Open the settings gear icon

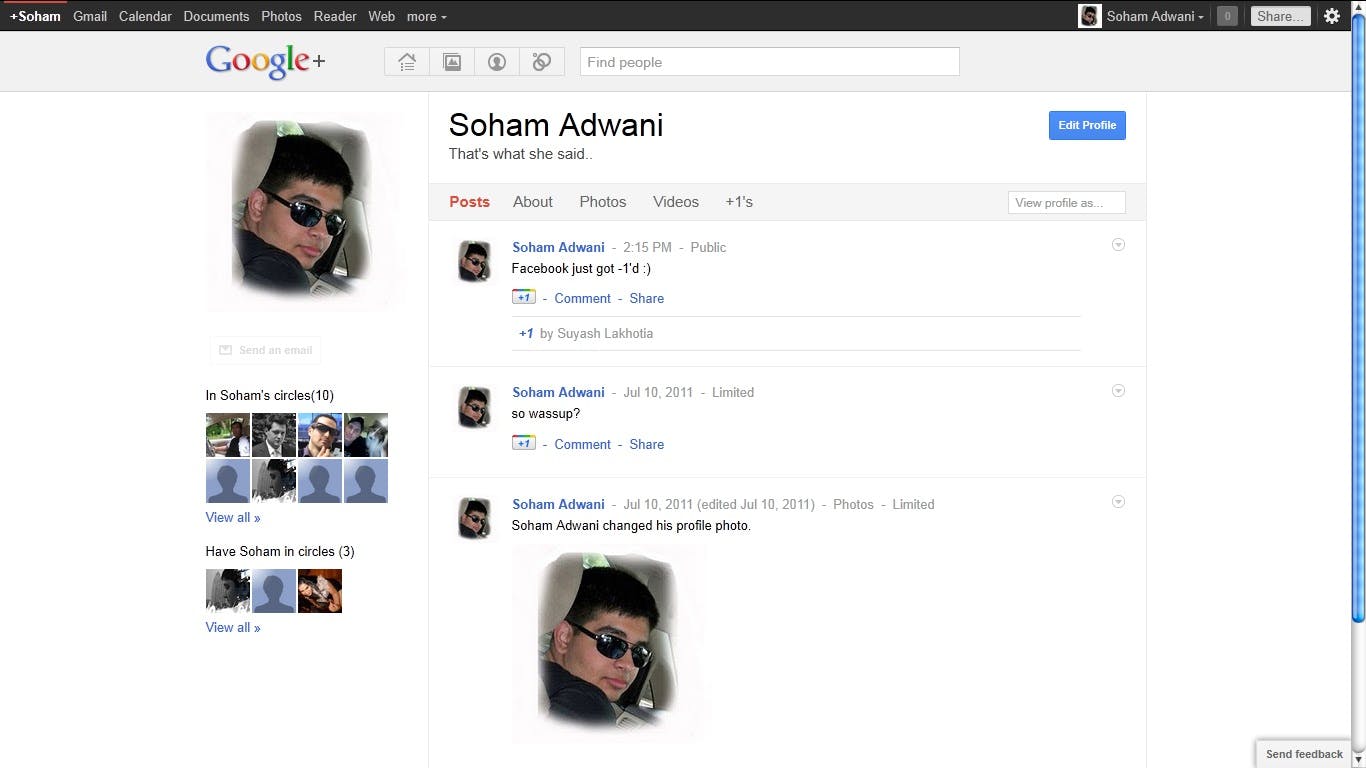click(1331, 16)
